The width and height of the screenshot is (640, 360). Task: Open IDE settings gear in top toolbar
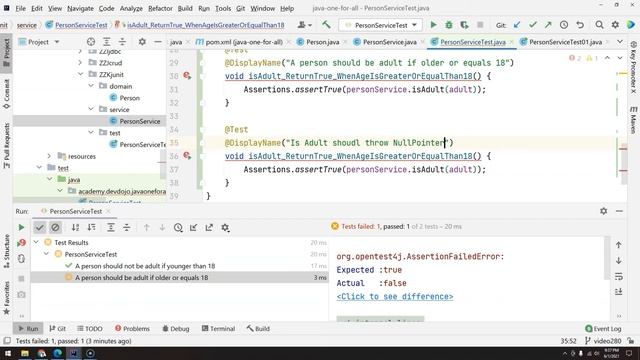pyautogui.click(x=615, y=25)
